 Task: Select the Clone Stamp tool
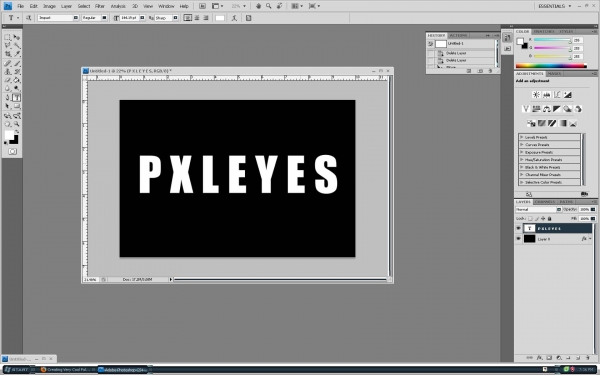[x=7, y=72]
